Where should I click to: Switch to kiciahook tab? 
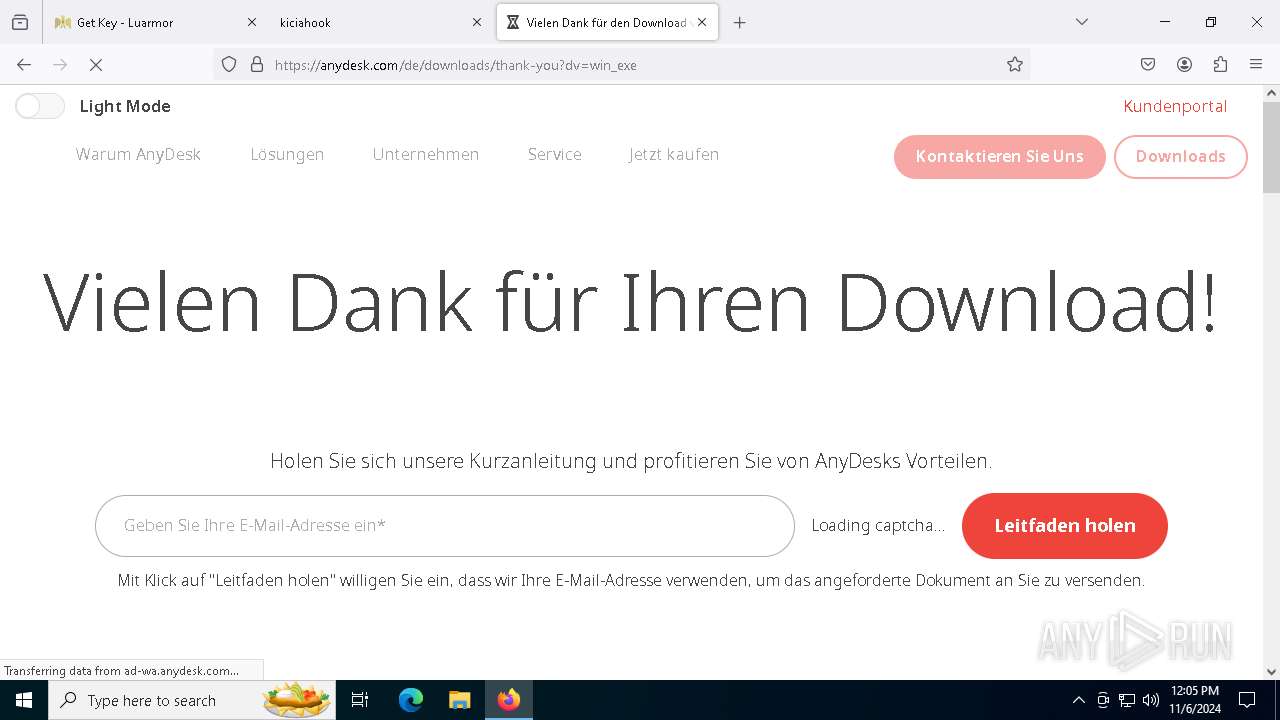coord(381,22)
